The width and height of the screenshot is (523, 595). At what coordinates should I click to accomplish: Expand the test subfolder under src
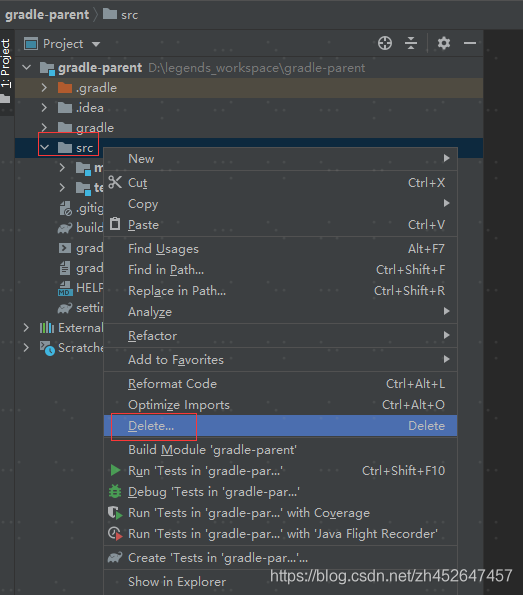62,187
